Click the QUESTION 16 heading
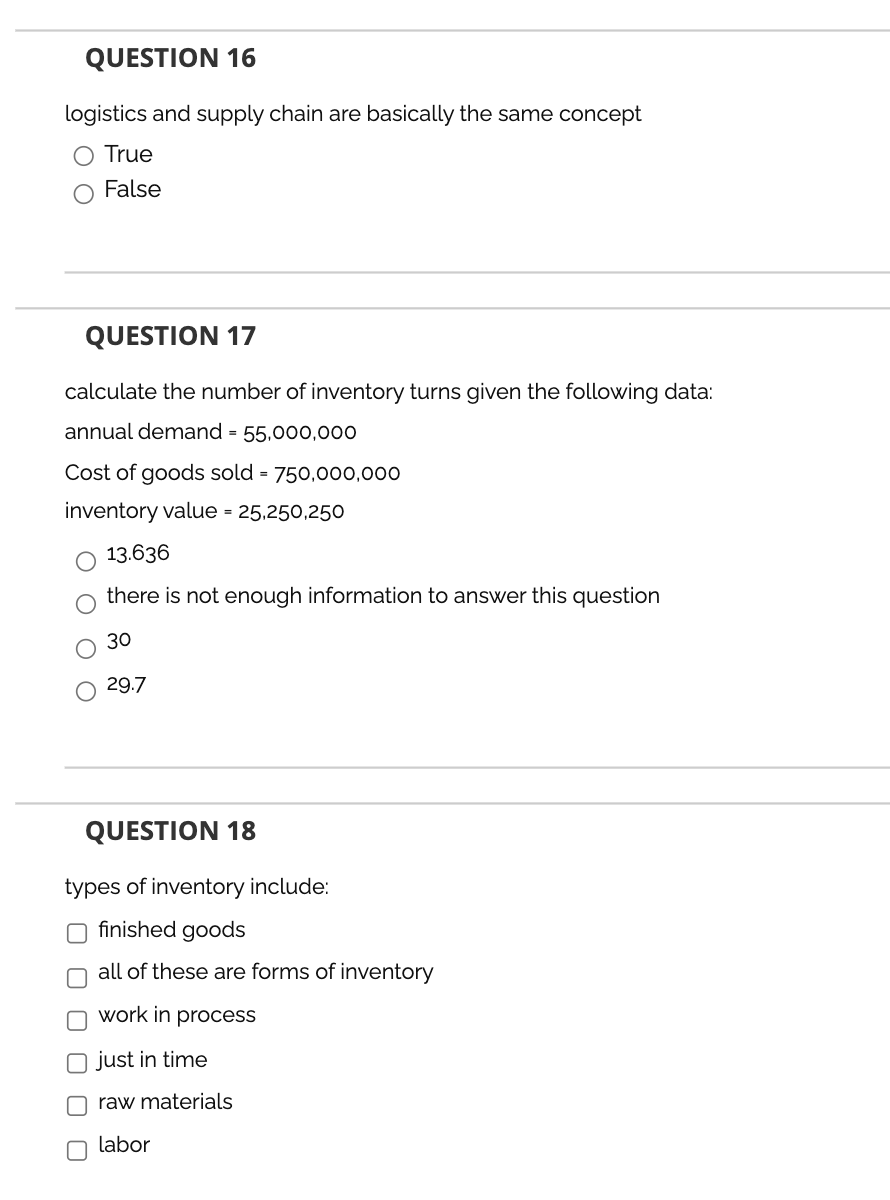Viewport: 890px width, 1200px height. 170,59
